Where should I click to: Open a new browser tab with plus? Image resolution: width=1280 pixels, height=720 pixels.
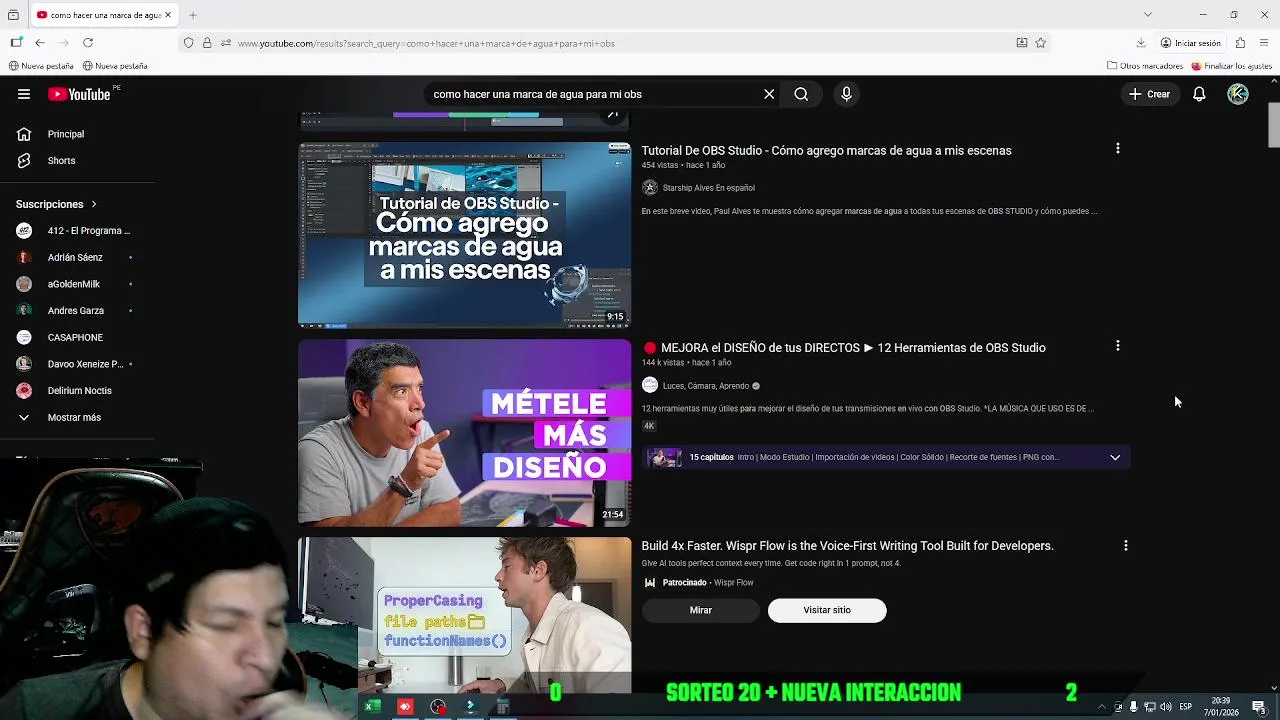coord(193,15)
